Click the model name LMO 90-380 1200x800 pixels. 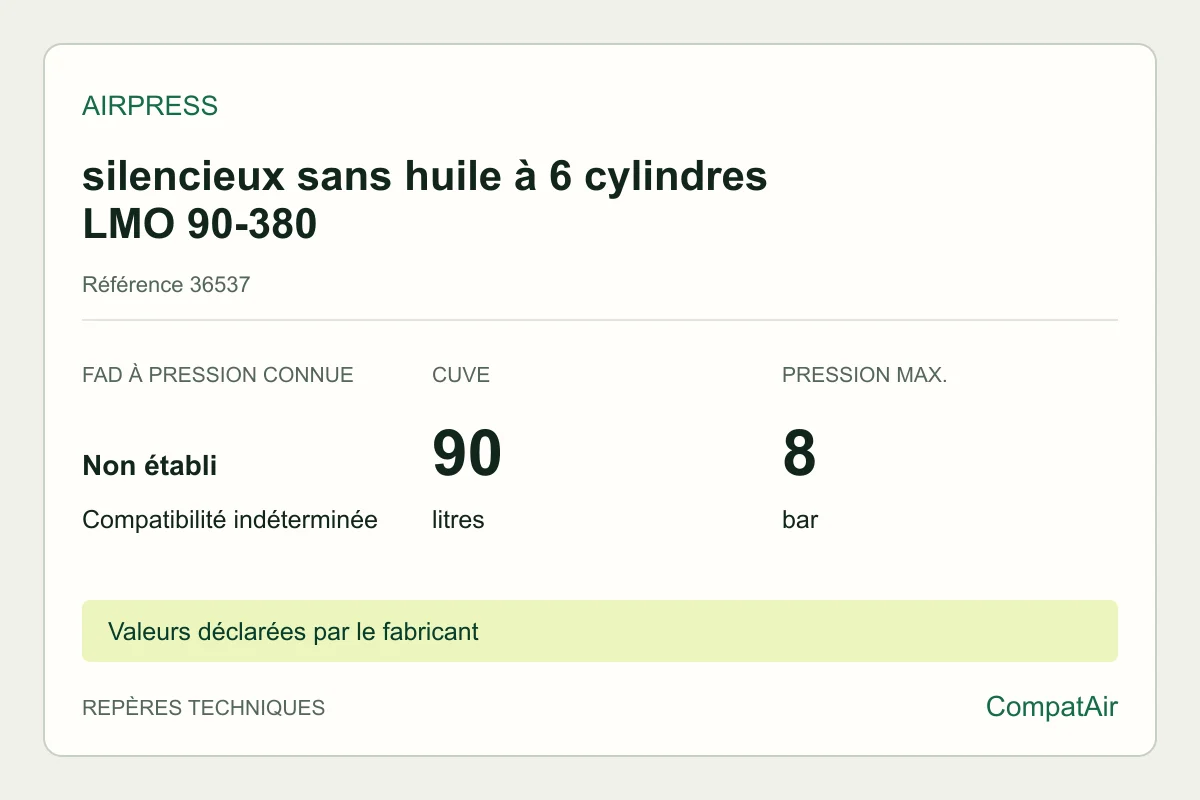(200, 225)
